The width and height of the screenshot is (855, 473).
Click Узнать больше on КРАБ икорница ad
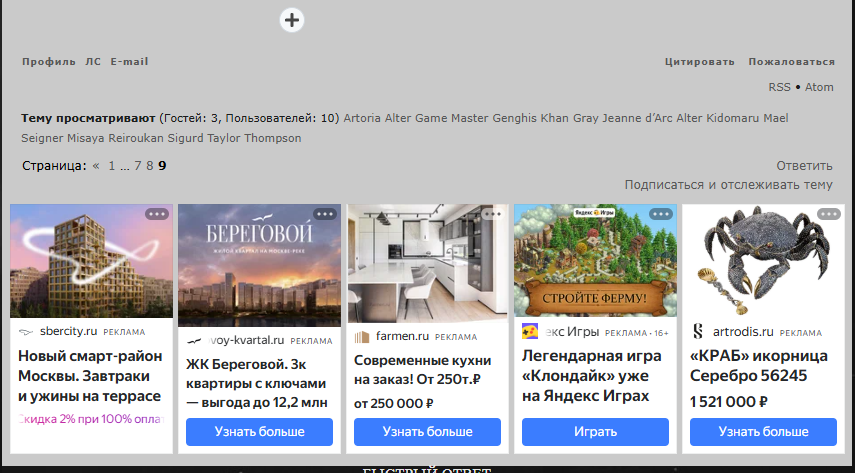click(763, 432)
